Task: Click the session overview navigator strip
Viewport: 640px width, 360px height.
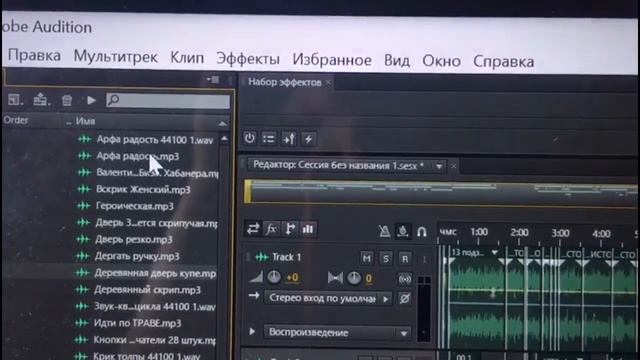Action: (441, 193)
